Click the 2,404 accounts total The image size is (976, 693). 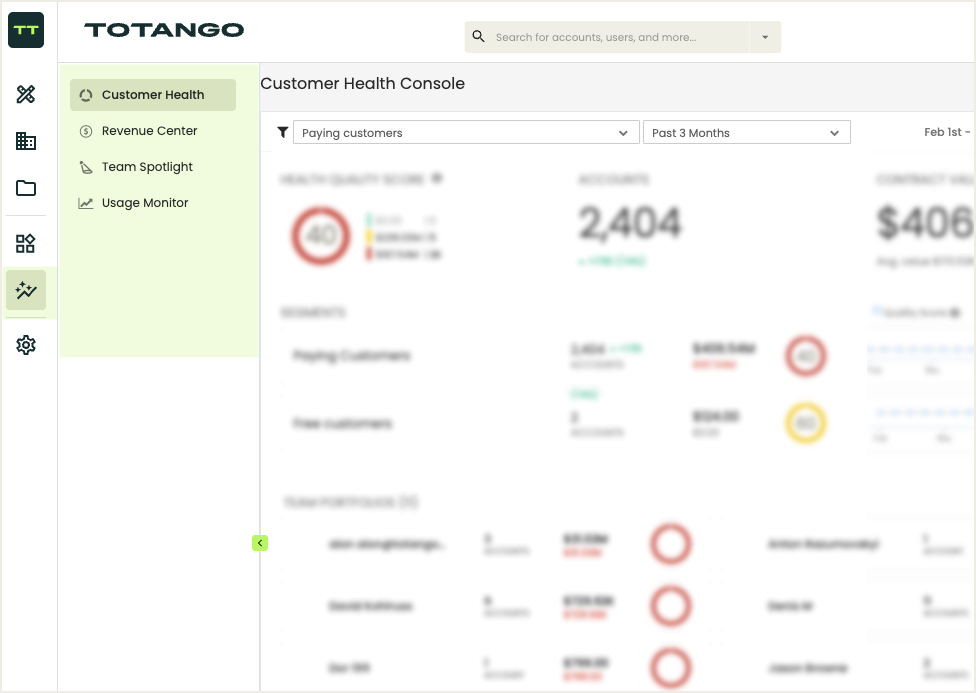click(x=630, y=223)
